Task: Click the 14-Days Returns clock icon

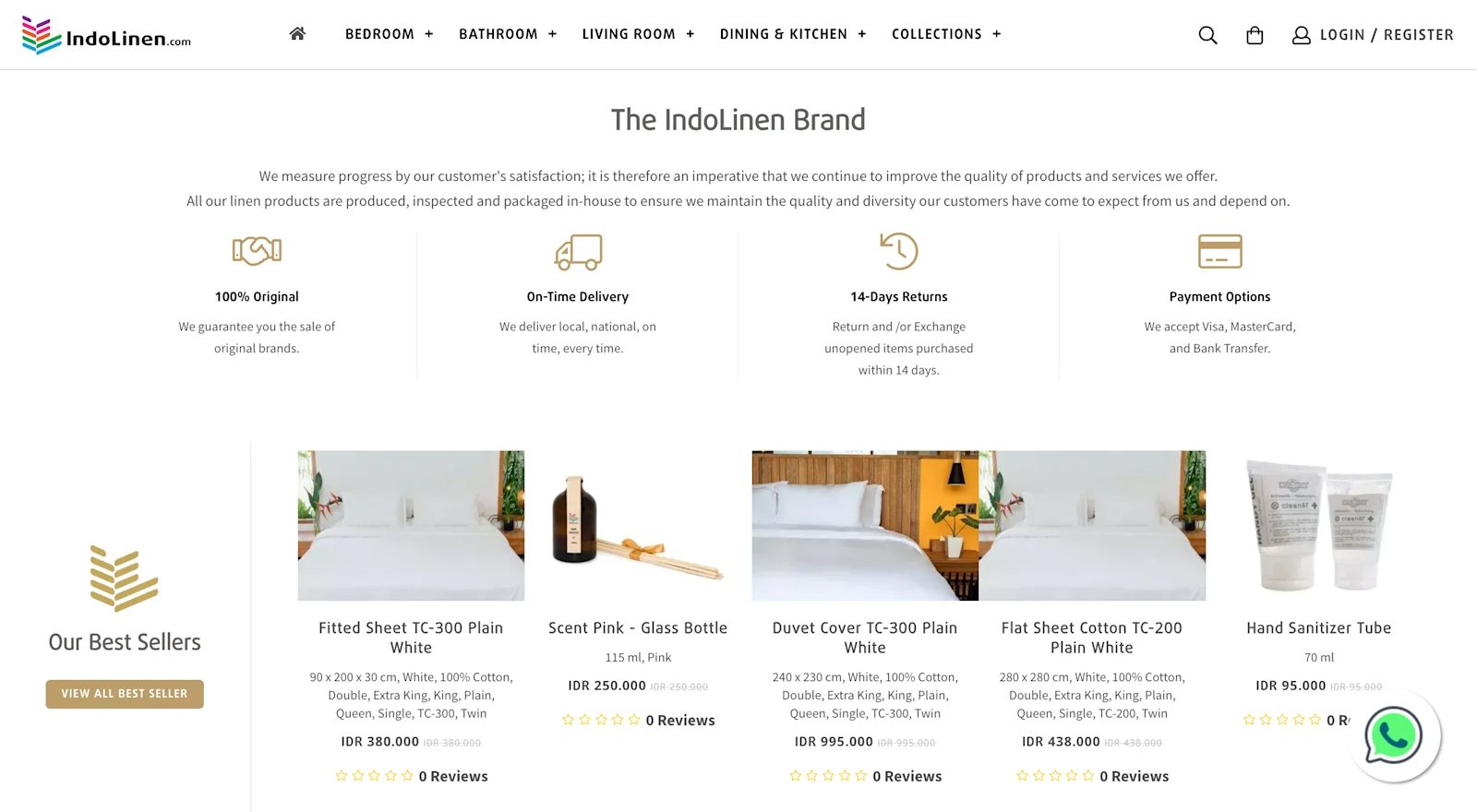Action: [898, 250]
